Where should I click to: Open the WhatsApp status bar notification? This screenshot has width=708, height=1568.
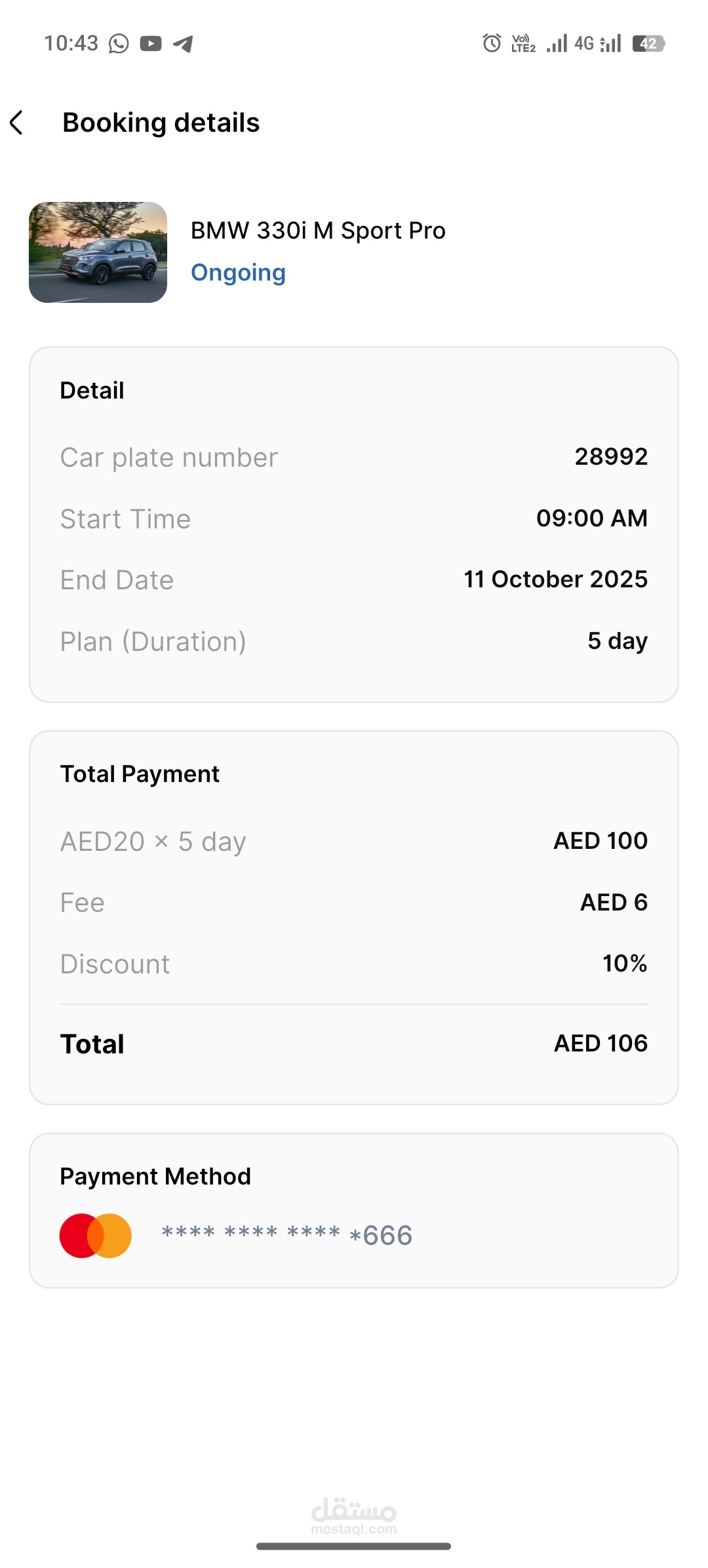coord(119,44)
